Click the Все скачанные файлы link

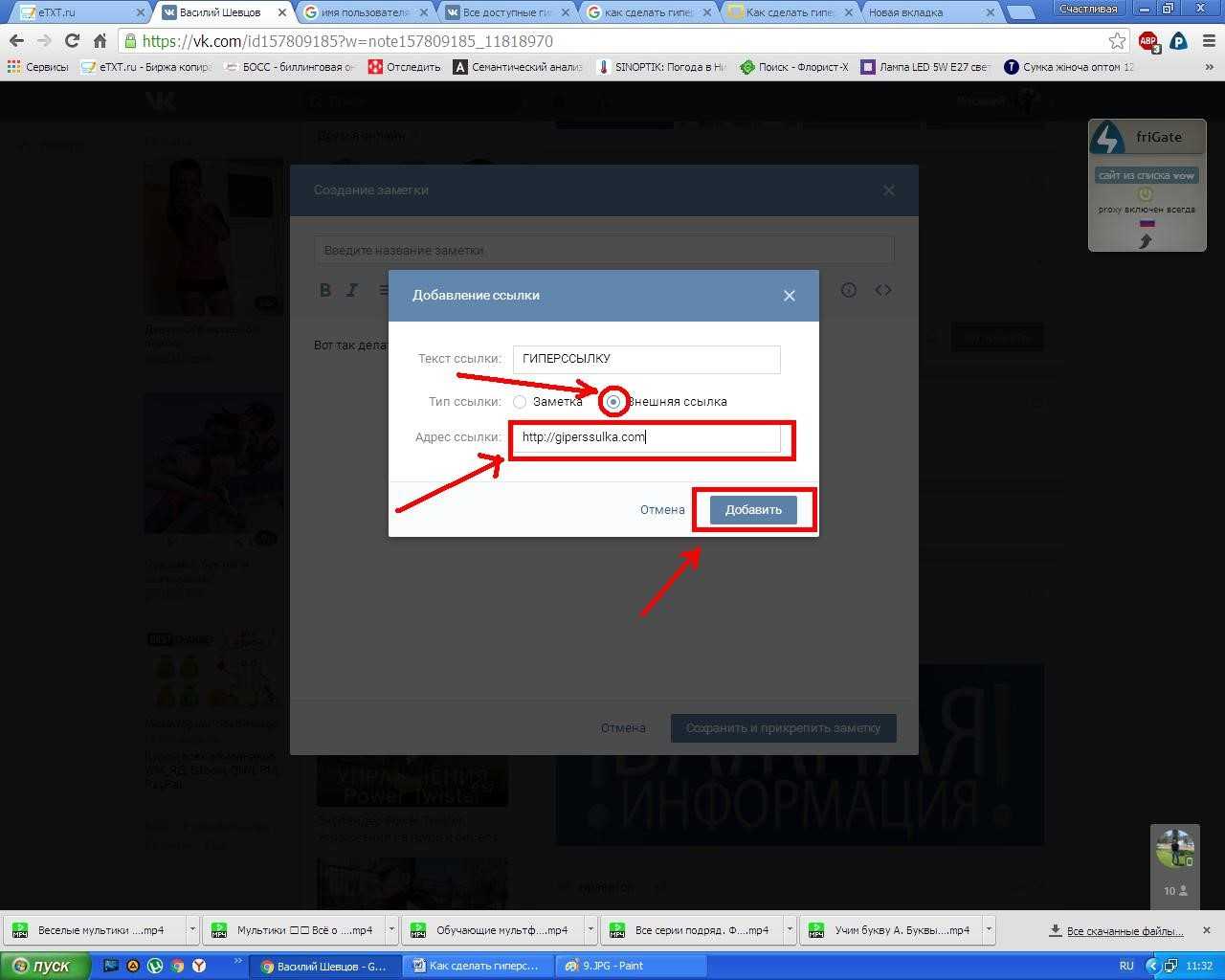click(x=1125, y=930)
